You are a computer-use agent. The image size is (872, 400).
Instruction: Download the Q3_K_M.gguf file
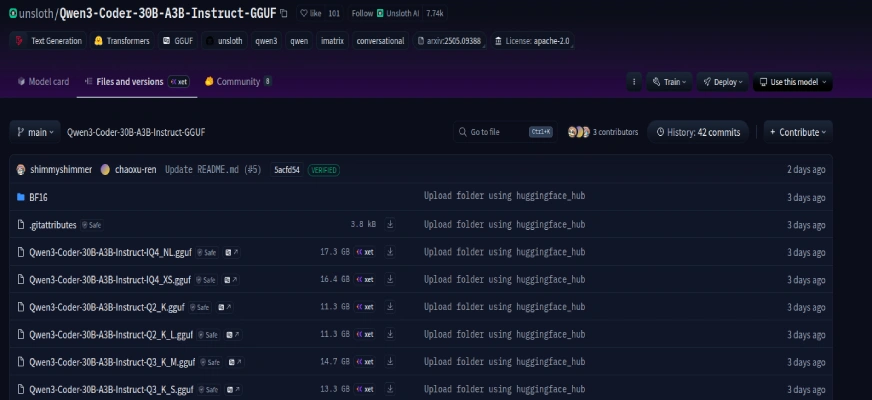[x=390, y=361]
